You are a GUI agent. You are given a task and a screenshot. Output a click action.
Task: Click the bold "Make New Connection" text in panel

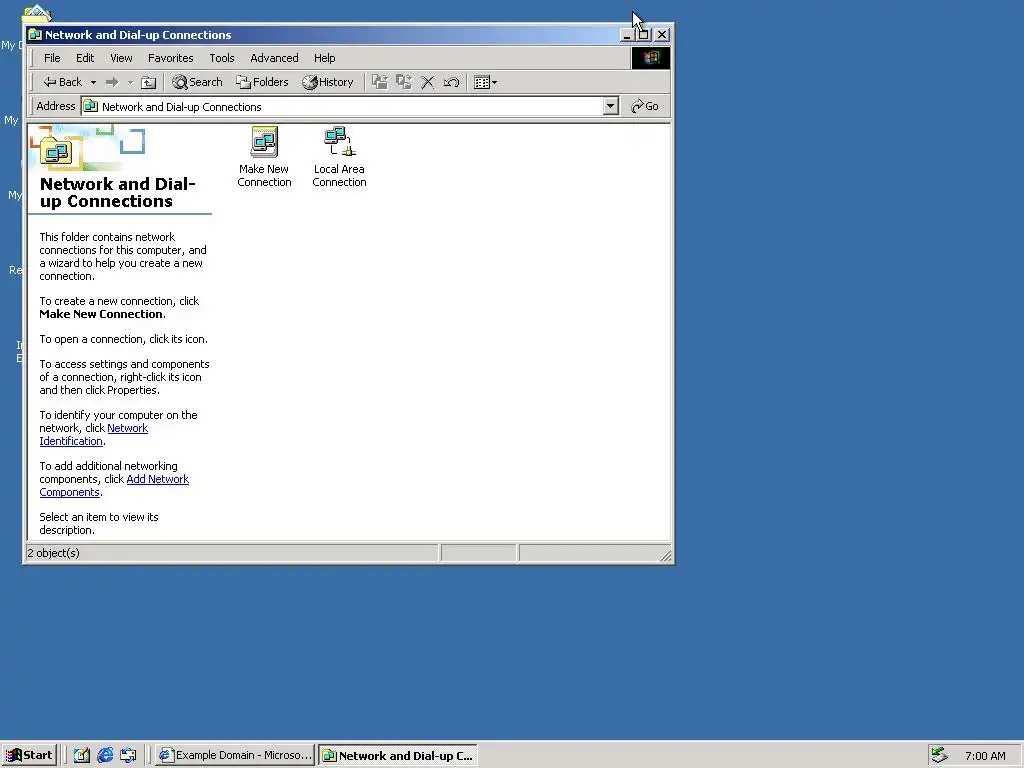[101, 314]
